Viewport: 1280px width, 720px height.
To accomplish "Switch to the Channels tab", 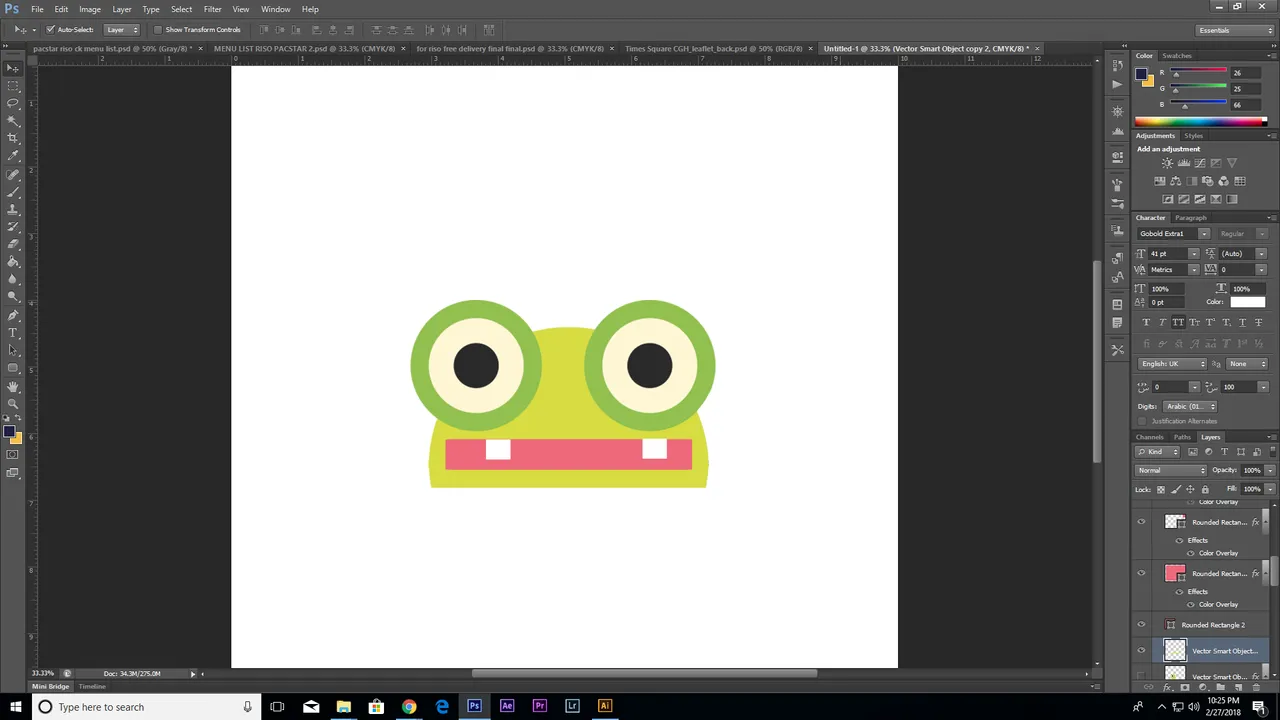I will 1149,437.
